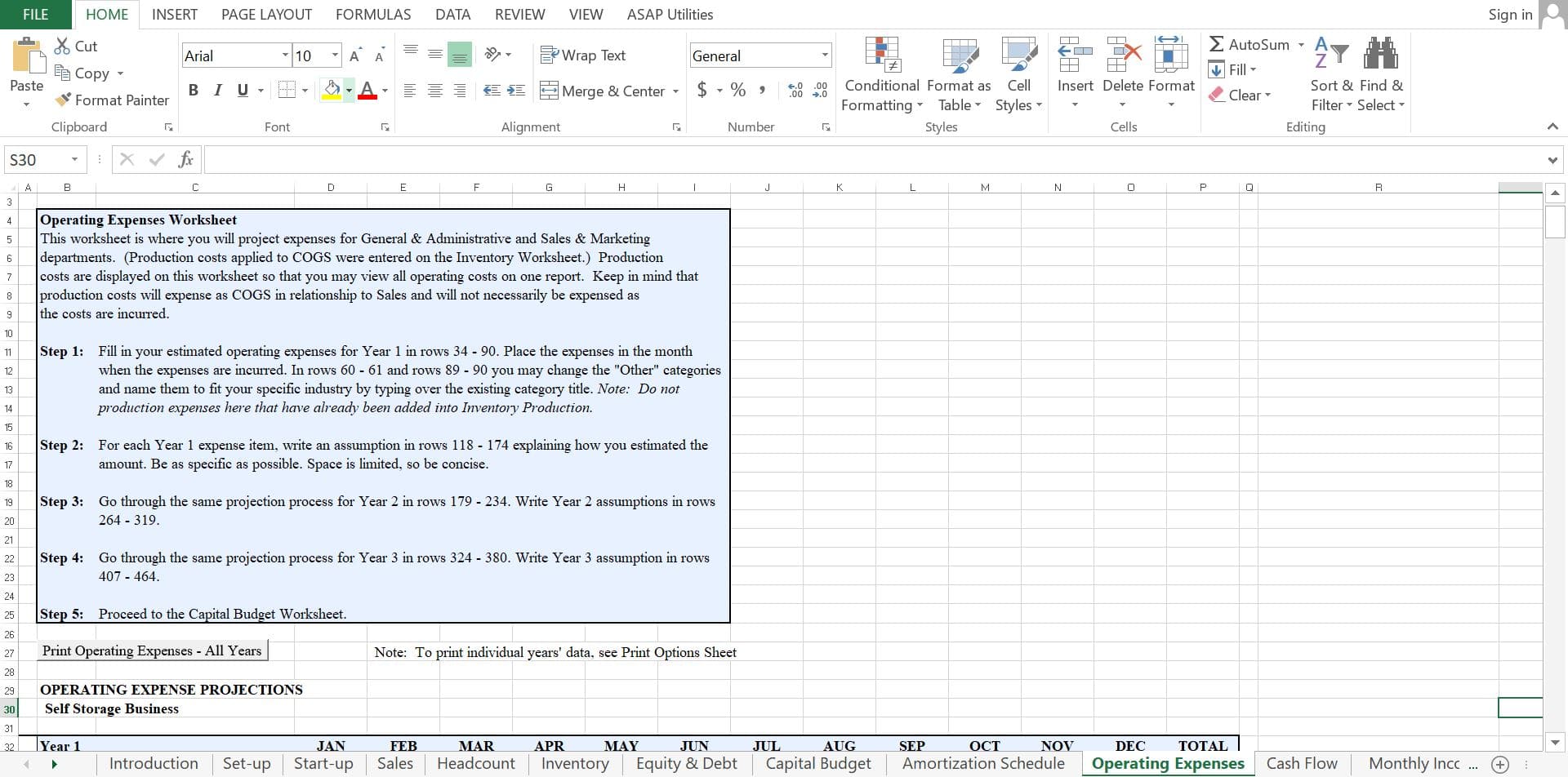Screen dimensions: 1568x777
Task: Open Format as Table gallery
Action: (x=960, y=75)
